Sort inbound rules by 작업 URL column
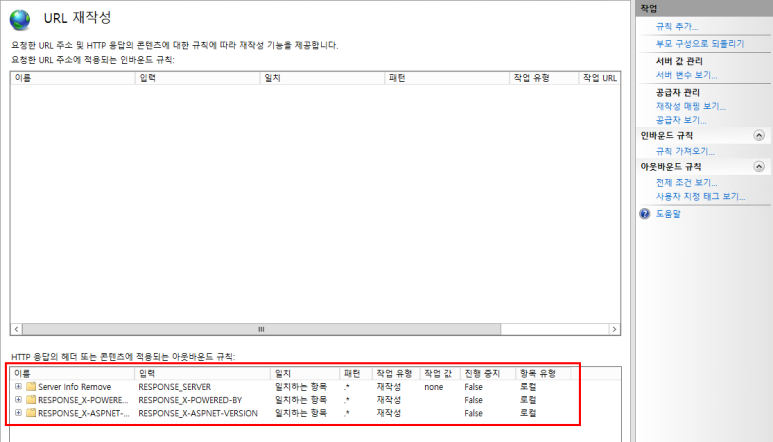The width and height of the screenshot is (773, 442). pos(599,78)
